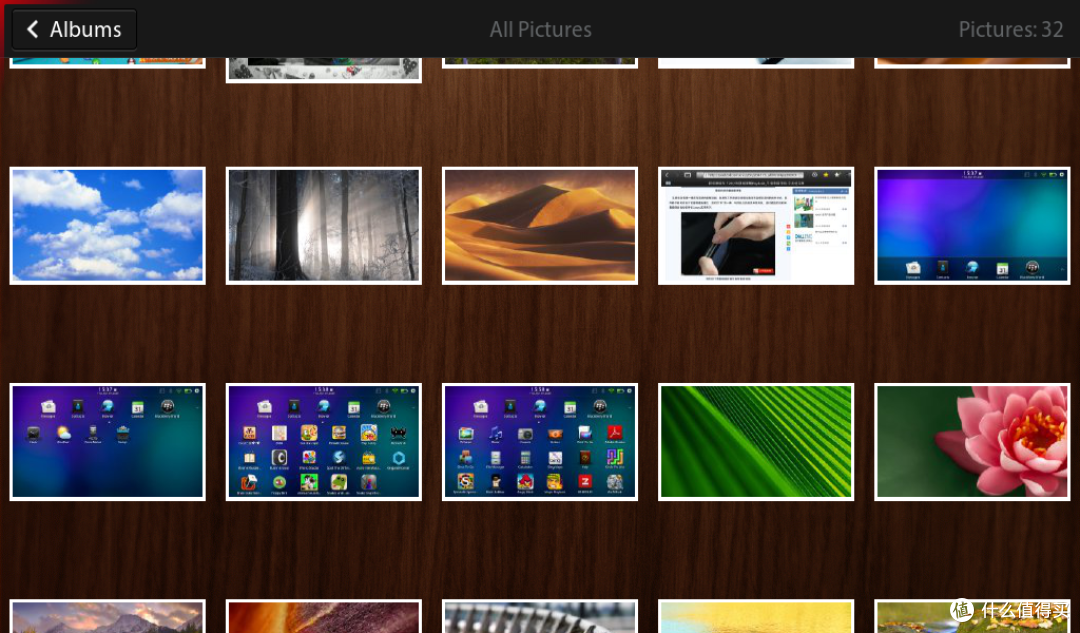Go back to Albums
1080x633 pixels.
(74, 29)
